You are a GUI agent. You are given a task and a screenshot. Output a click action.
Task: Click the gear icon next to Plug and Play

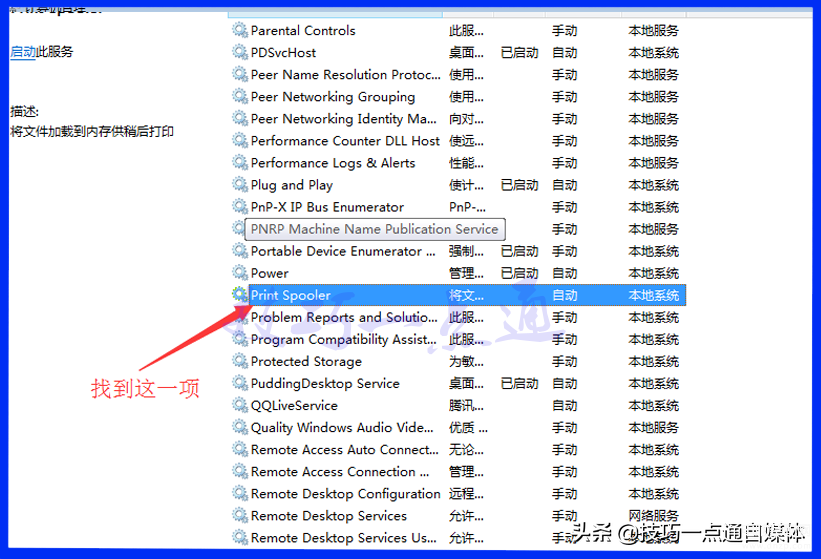coord(240,185)
